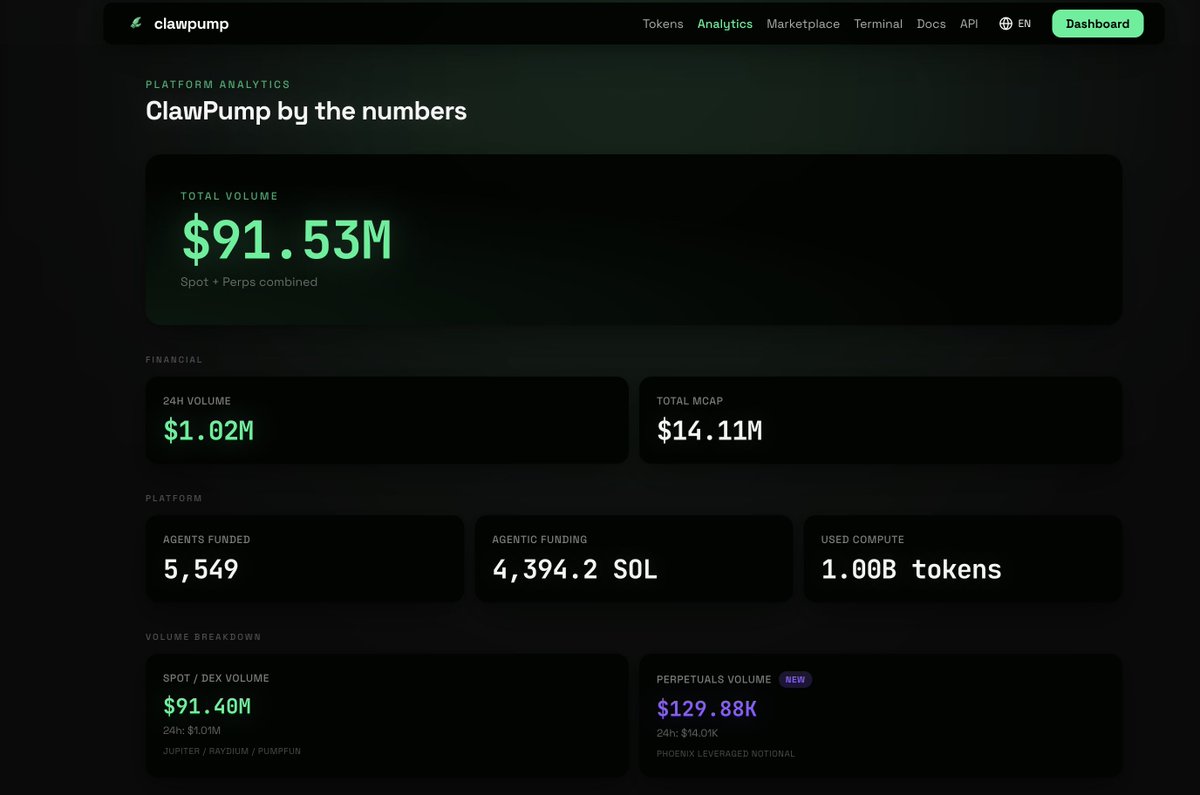The image size is (1200, 795).
Task: Click the green Dashboard button
Action: (1097, 24)
